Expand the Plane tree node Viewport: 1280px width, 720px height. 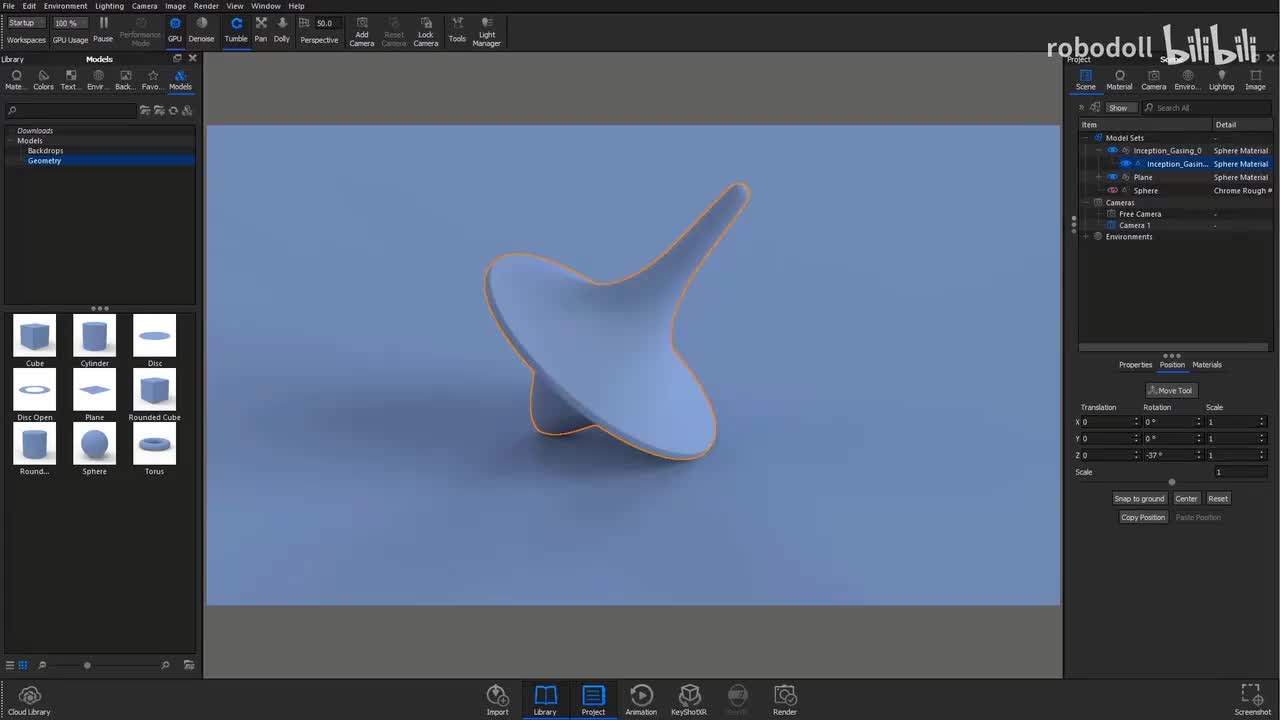pos(1099,177)
